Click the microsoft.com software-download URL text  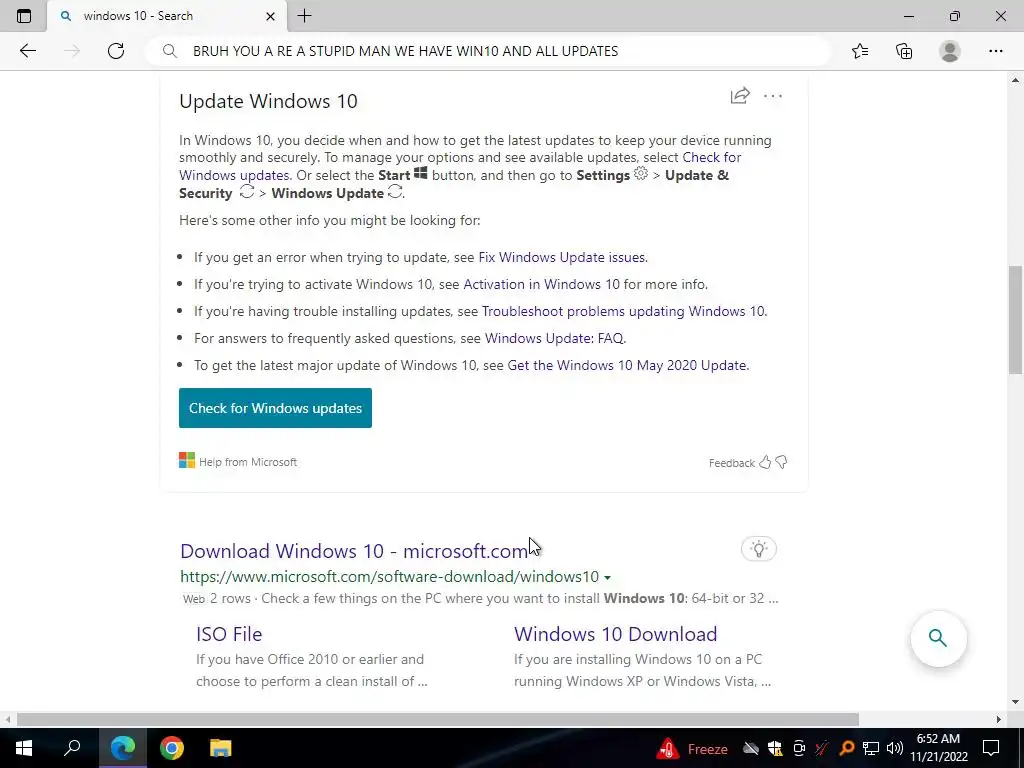coord(389,577)
